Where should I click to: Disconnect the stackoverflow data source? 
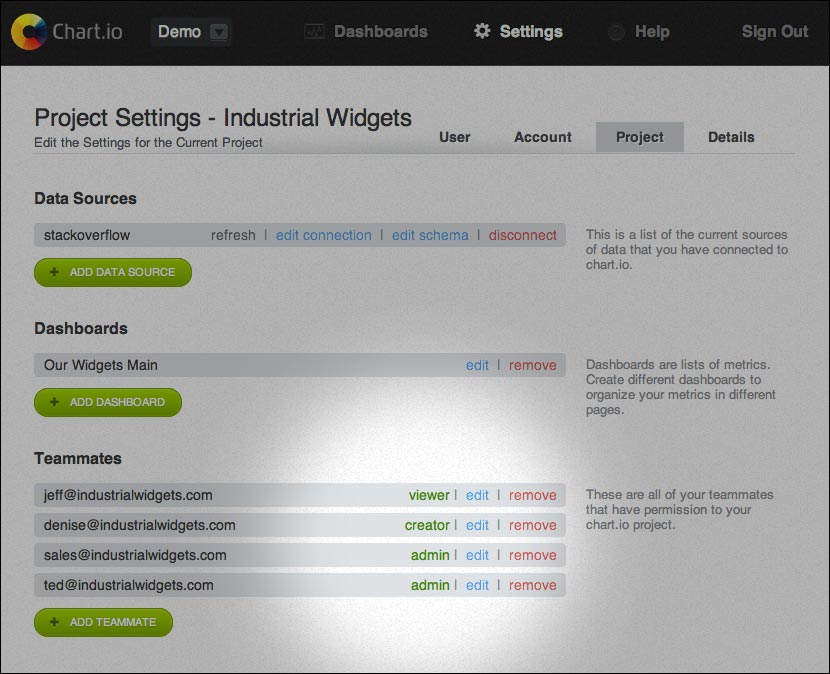click(x=523, y=235)
